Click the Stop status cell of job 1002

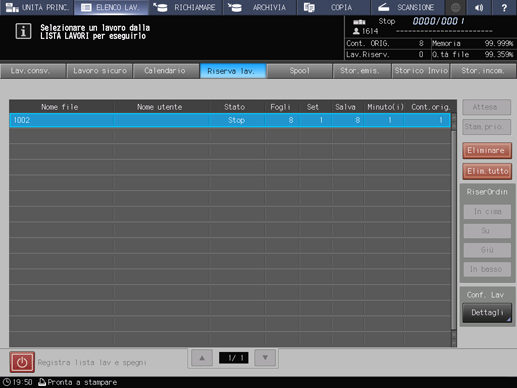tap(237, 120)
